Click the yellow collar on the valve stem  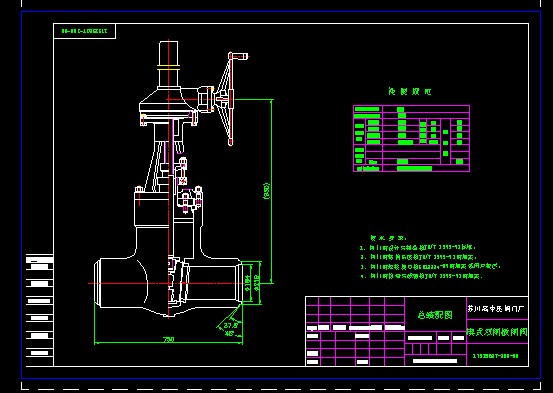pyautogui.click(x=169, y=67)
